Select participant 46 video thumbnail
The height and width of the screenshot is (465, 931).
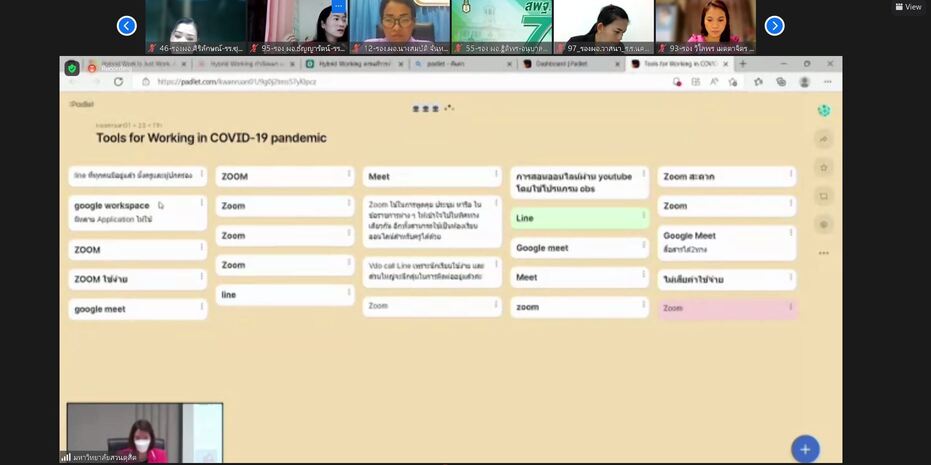click(195, 27)
